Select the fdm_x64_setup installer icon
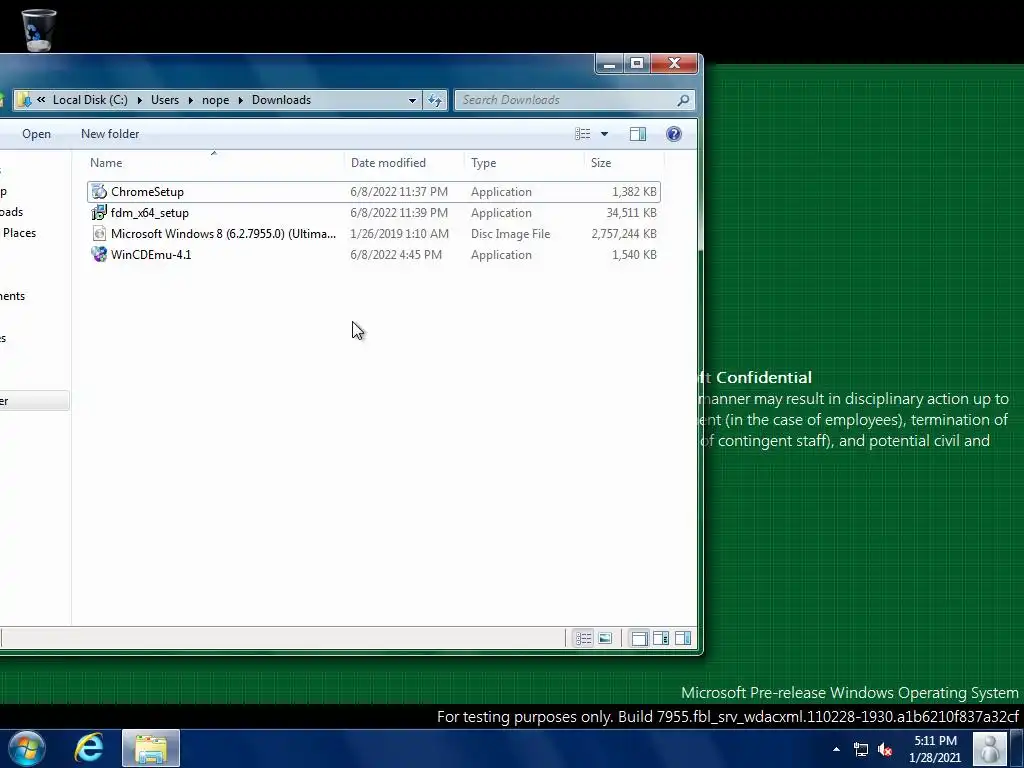The image size is (1024, 768). coord(99,212)
